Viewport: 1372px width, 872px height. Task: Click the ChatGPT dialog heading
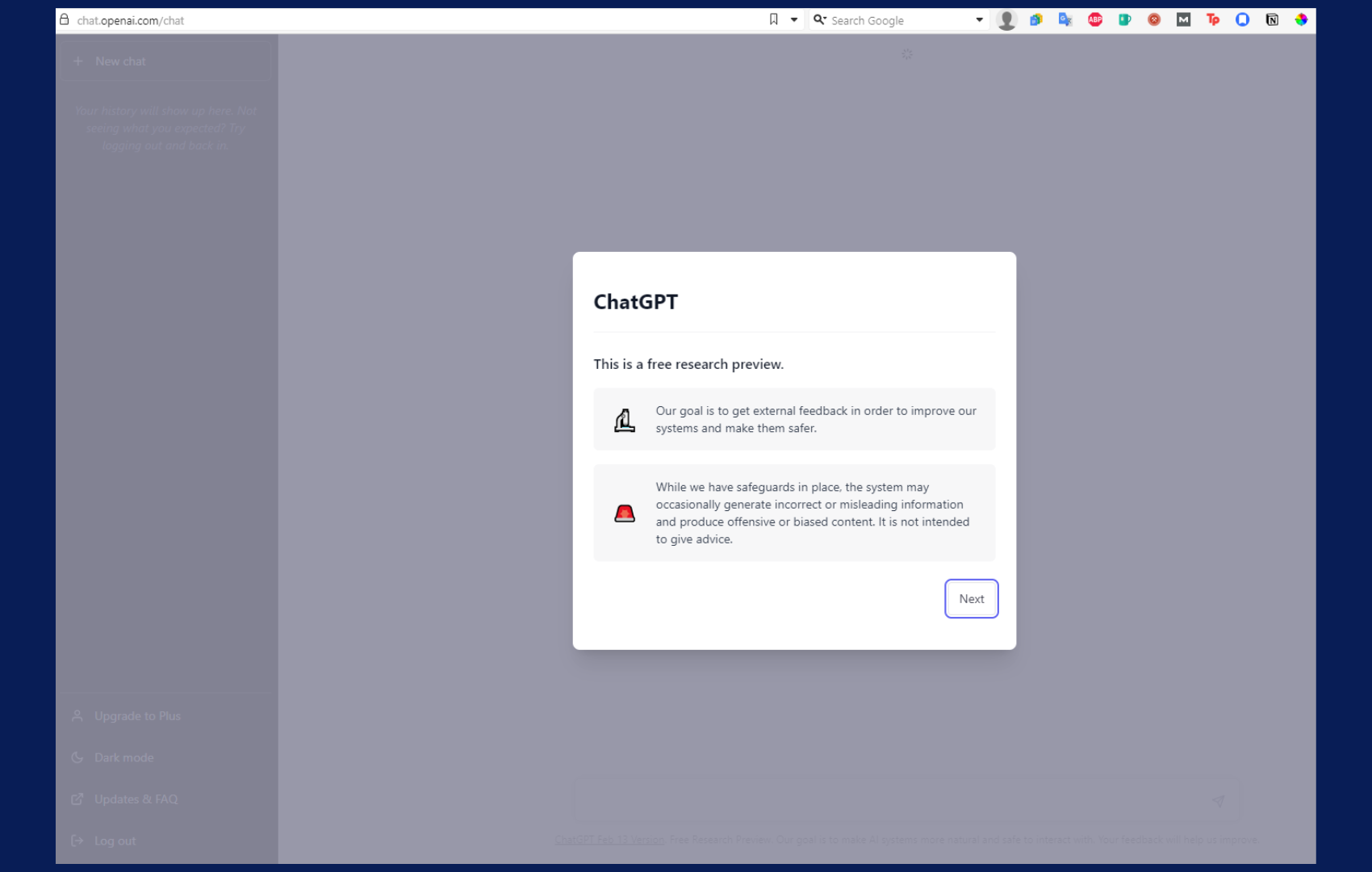(636, 302)
